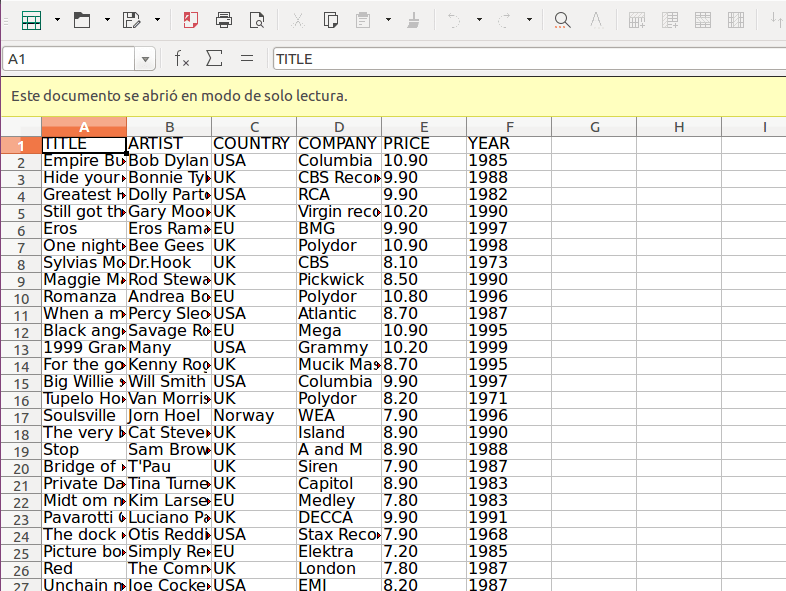The height and width of the screenshot is (591, 786).
Task: Click the equals Formula icon
Action: (x=247, y=59)
